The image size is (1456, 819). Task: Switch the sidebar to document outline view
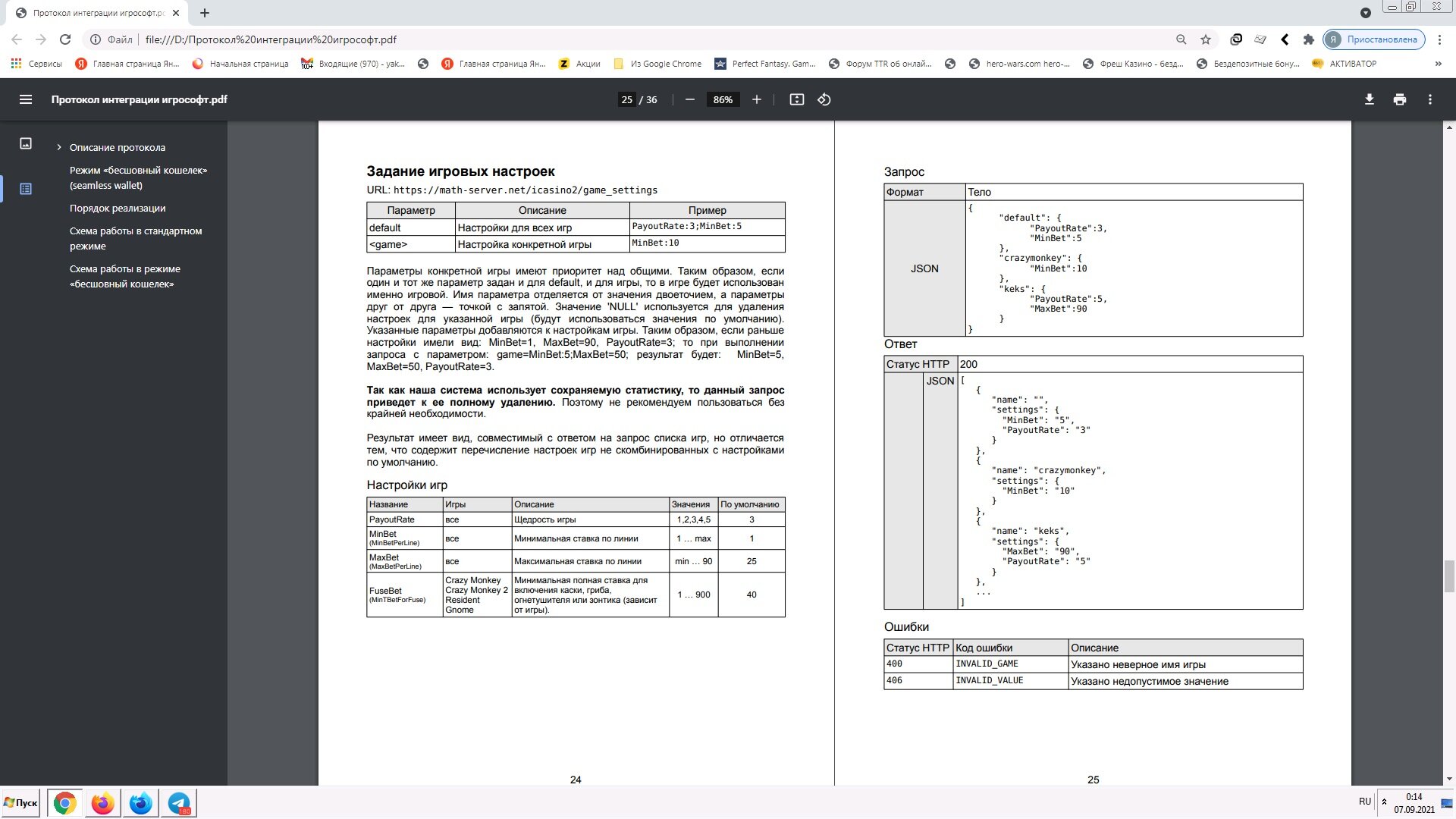point(26,189)
